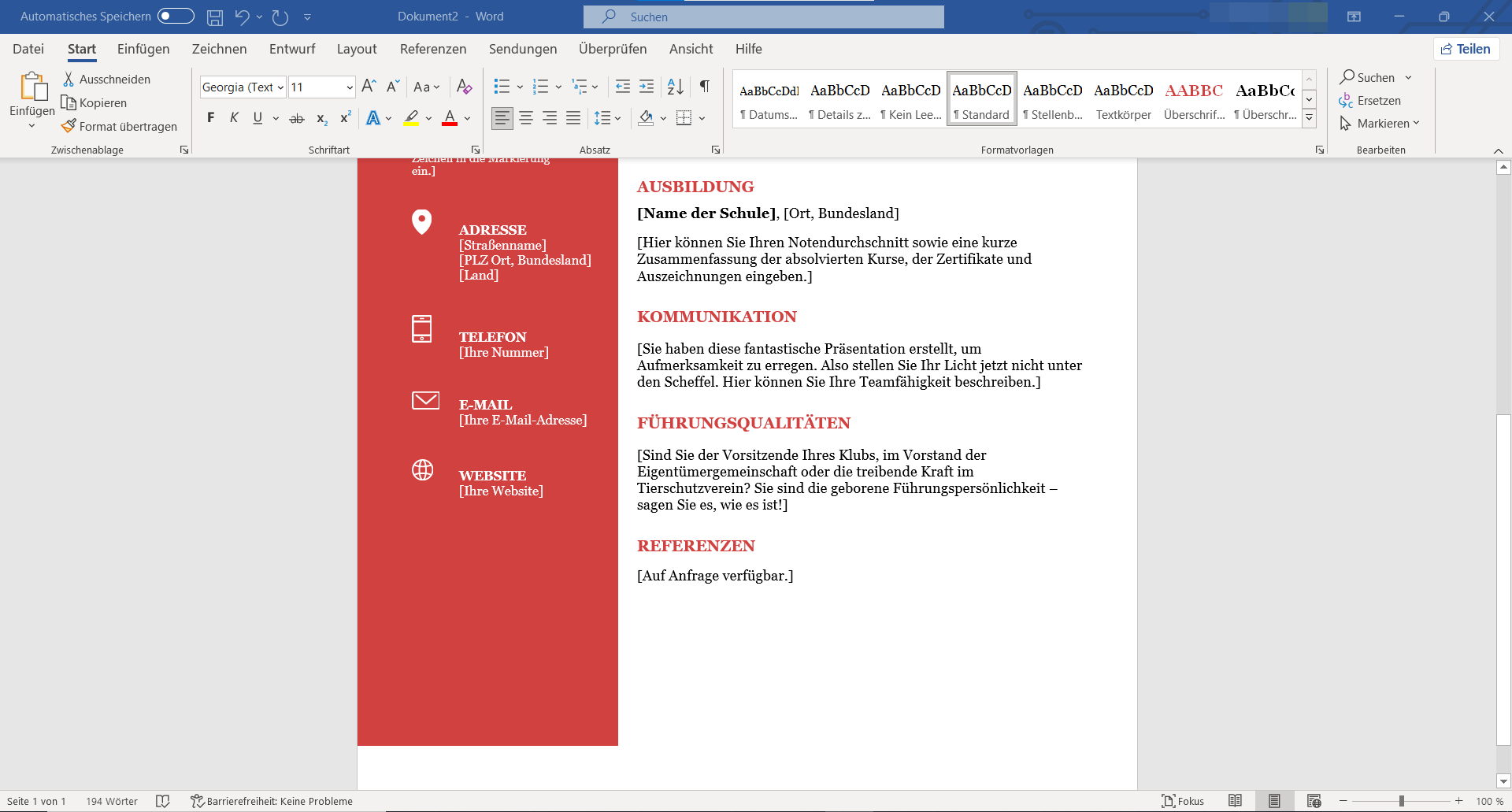Apply the Kein Leerraum style
The height and width of the screenshot is (812, 1512).
click(x=911, y=98)
